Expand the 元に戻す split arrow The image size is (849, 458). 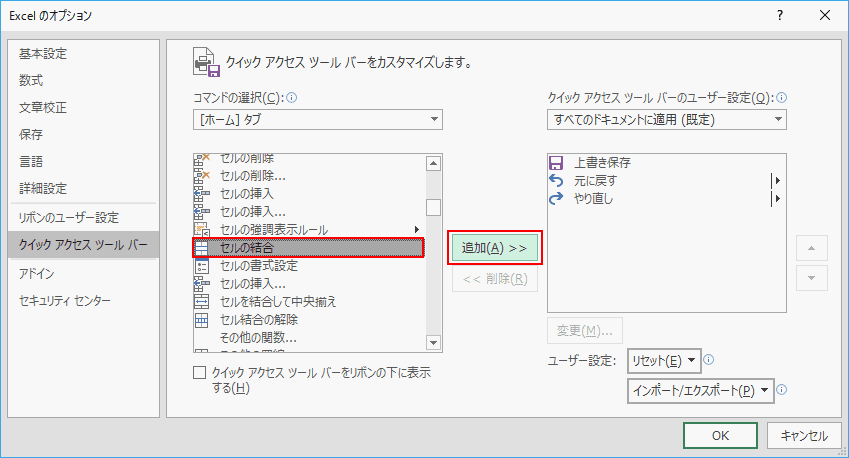coord(778,180)
